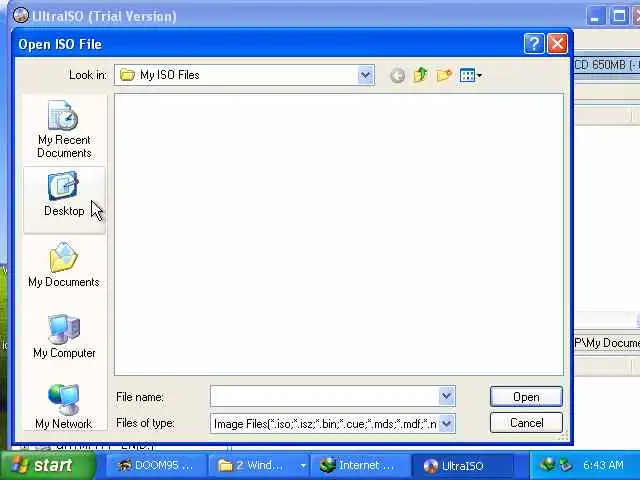This screenshot has height=480, width=640.
Task: Open the View Menu icon
Action: pos(470,75)
